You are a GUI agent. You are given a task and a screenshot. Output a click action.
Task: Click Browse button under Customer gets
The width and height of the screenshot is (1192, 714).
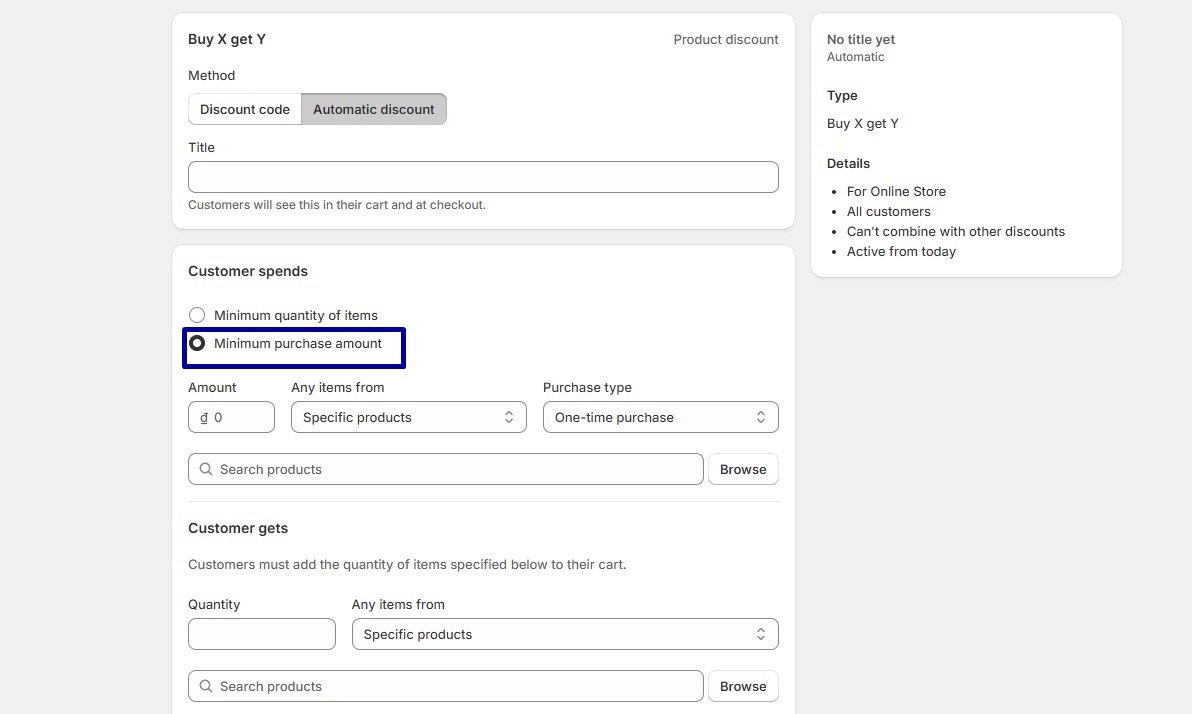[743, 686]
